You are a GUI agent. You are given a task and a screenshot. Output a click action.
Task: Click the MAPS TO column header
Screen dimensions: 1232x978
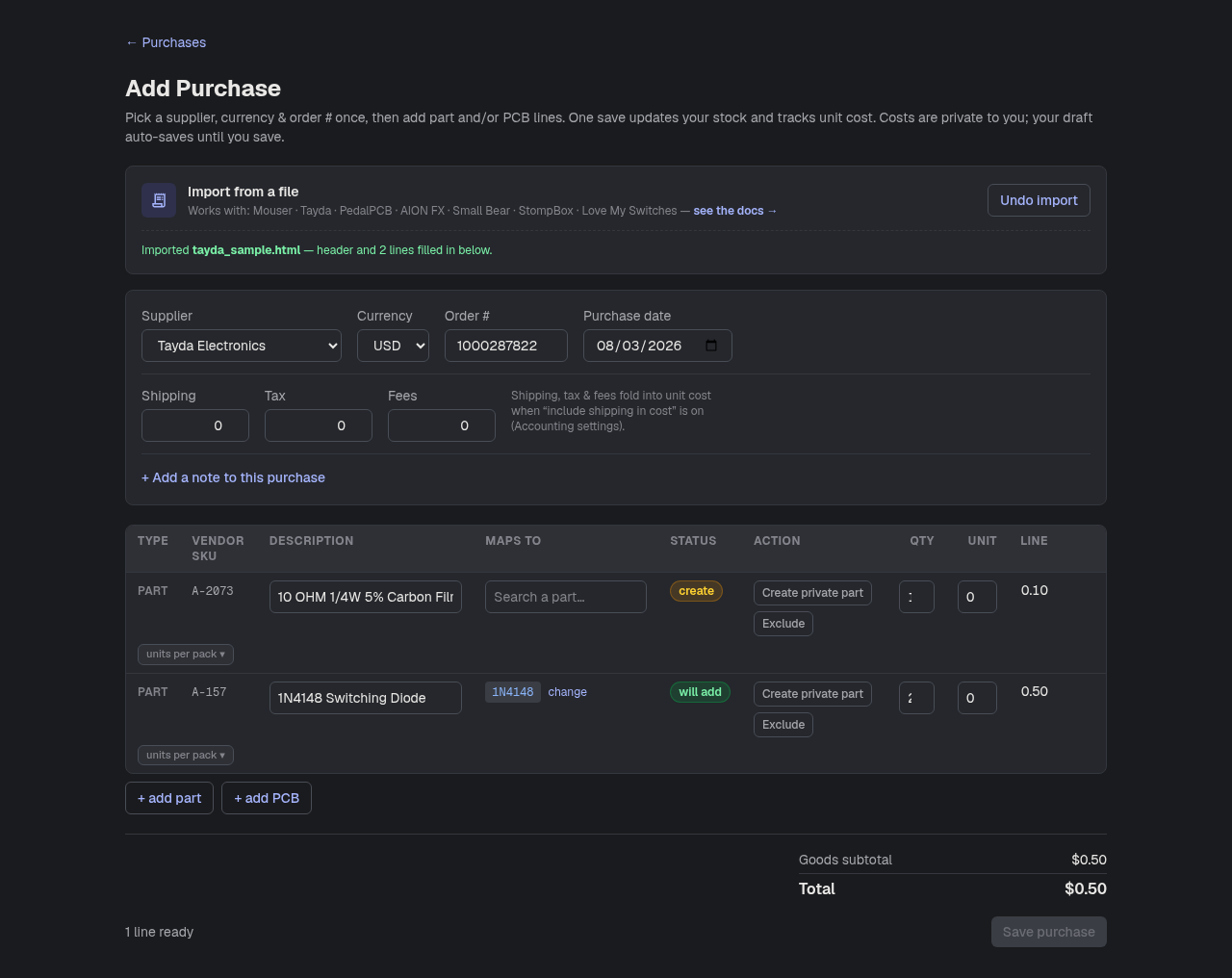pos(513,541)
